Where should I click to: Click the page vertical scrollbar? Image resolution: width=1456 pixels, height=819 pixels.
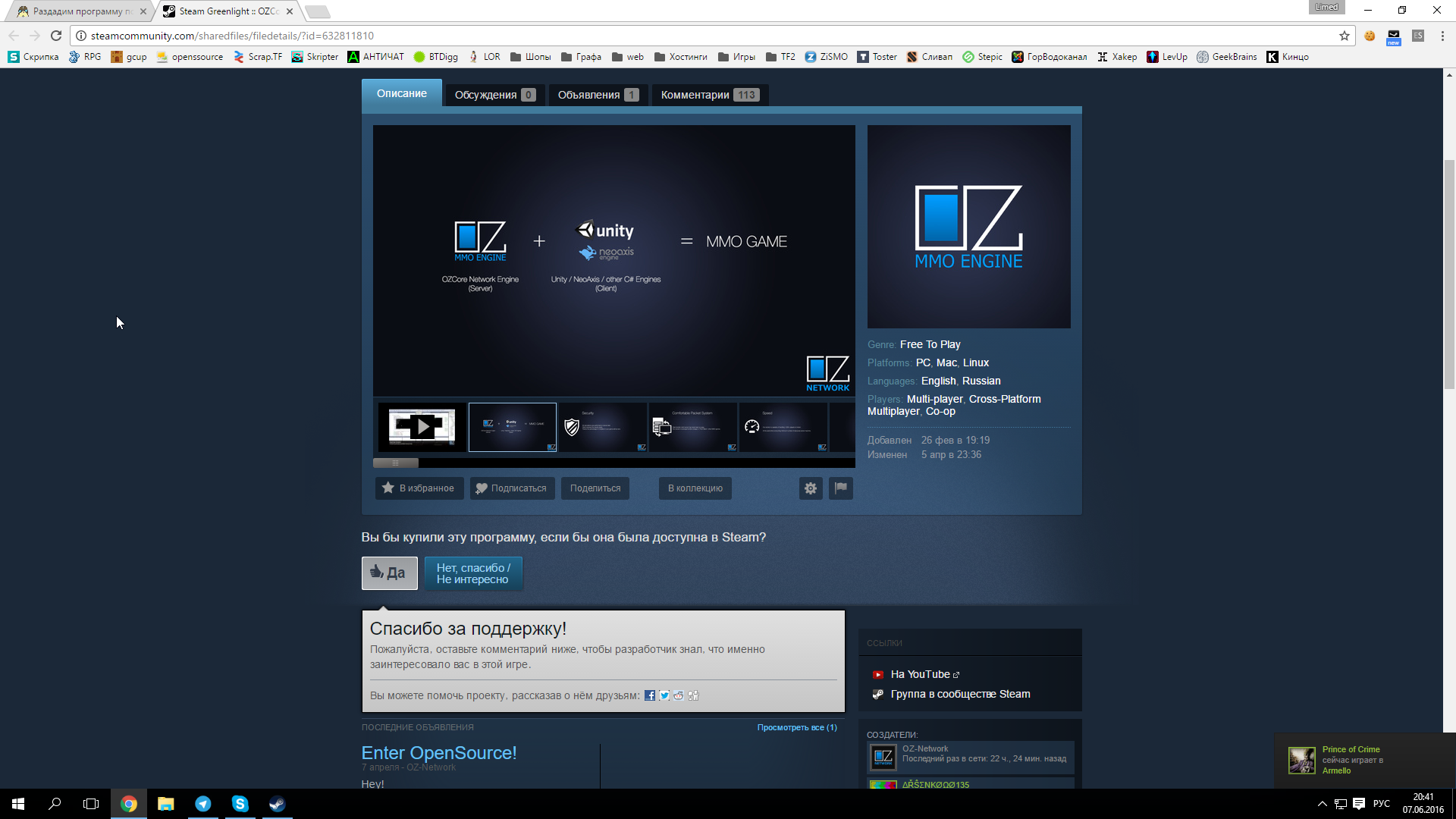click(x=1449, y=275)
